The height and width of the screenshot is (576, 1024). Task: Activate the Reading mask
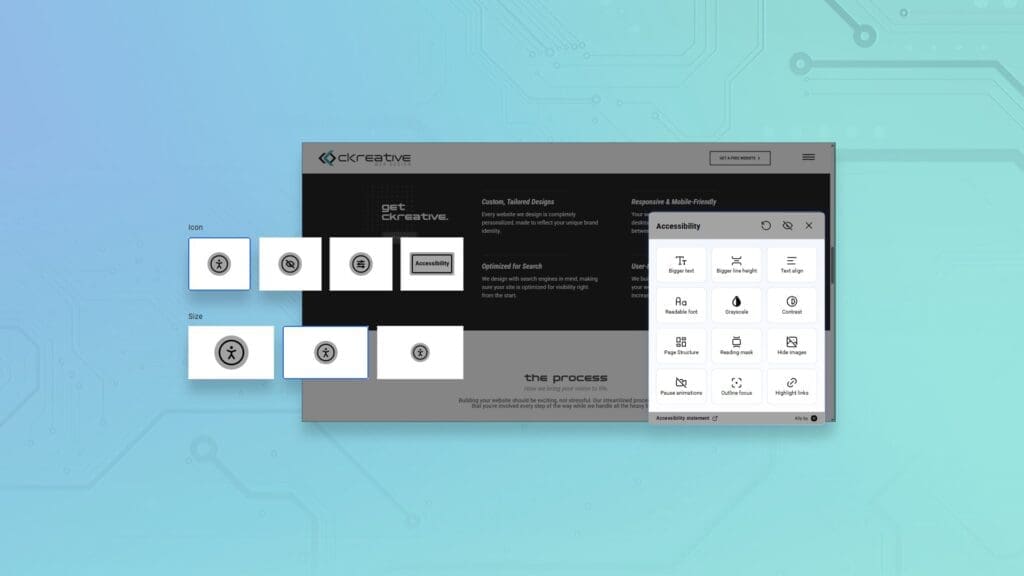(736, 346)
